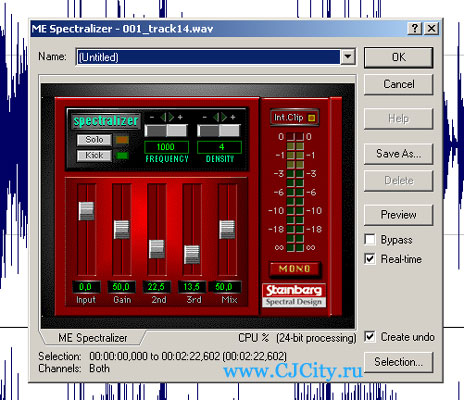This screenshot has width=464, height=400.
Task: Click the Preview button
Action: 399,215
